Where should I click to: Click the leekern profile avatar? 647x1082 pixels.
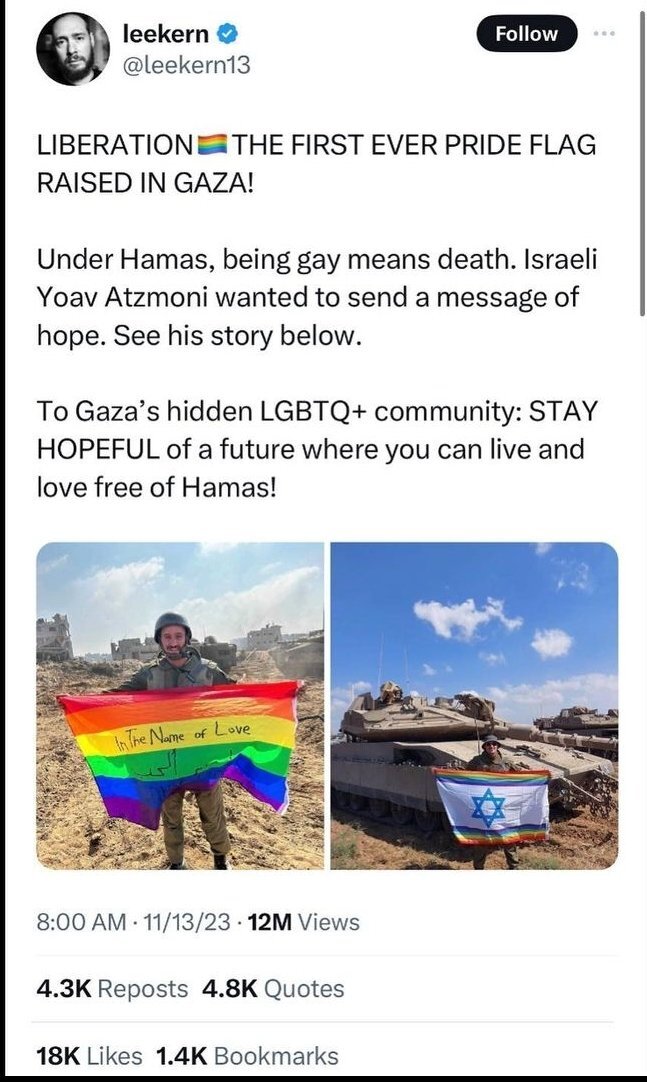coord(72,49)
